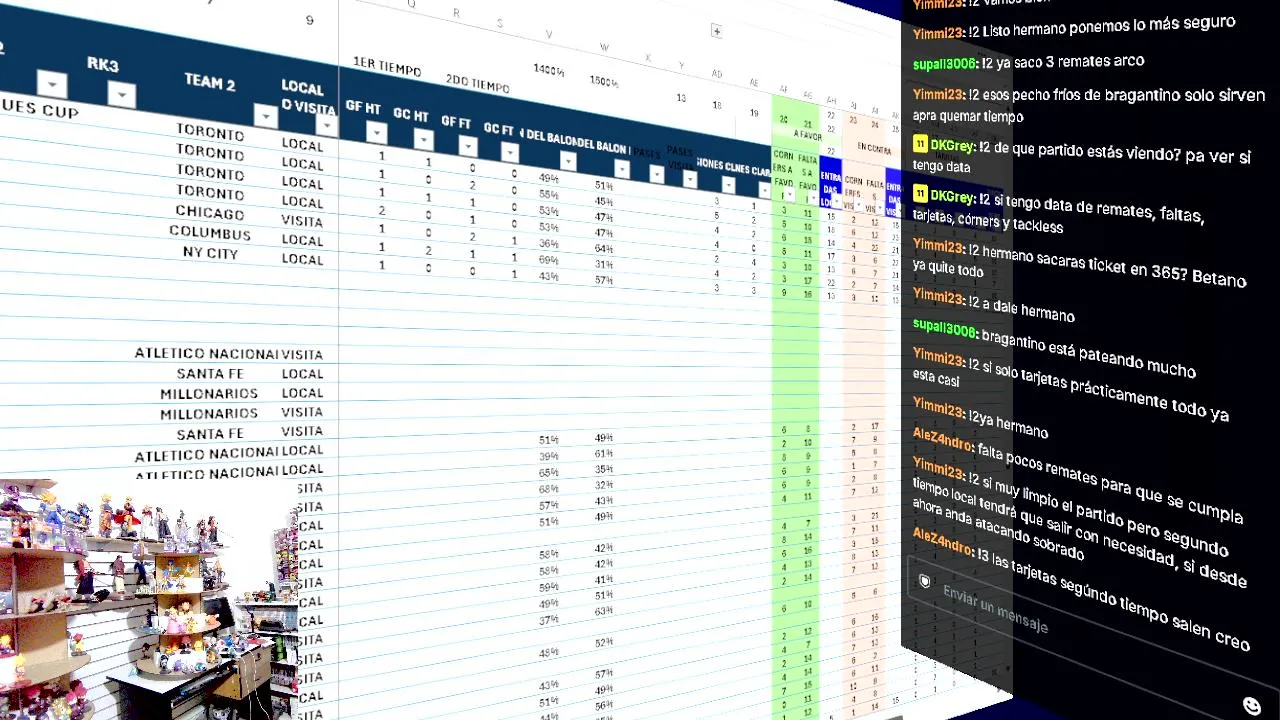
Task: Open the PASES VISITA column filter dropdown
Action: pos(689,179)
